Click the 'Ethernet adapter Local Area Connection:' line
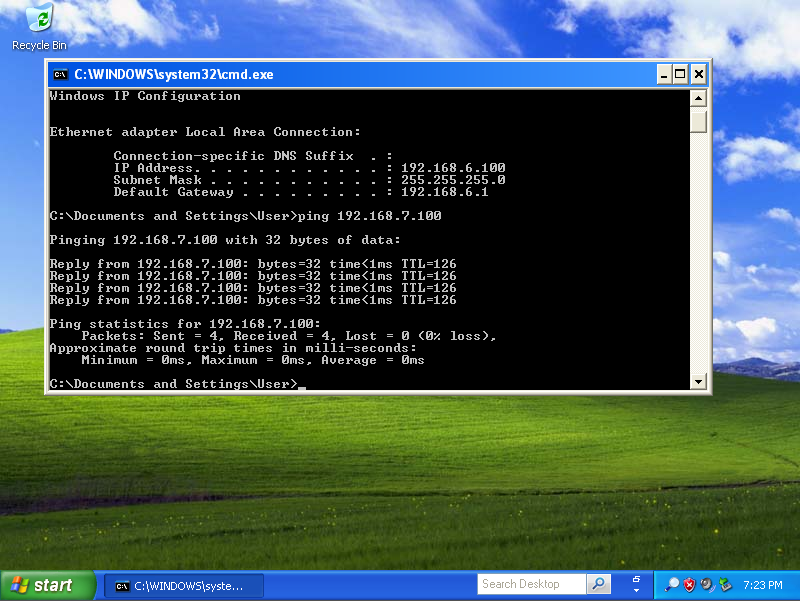The width and height of the screenshot is (800, 601). click(x=205, y=132)
